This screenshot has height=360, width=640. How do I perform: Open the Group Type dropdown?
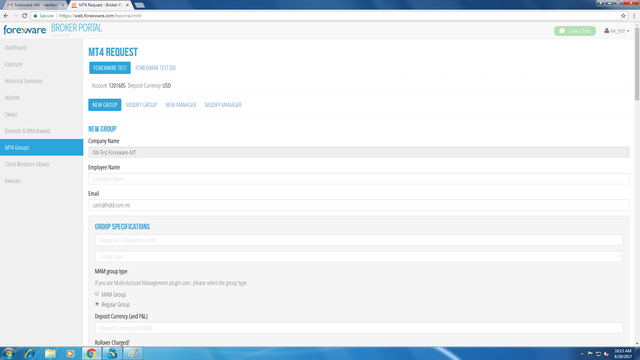click(x=358, y=256)
